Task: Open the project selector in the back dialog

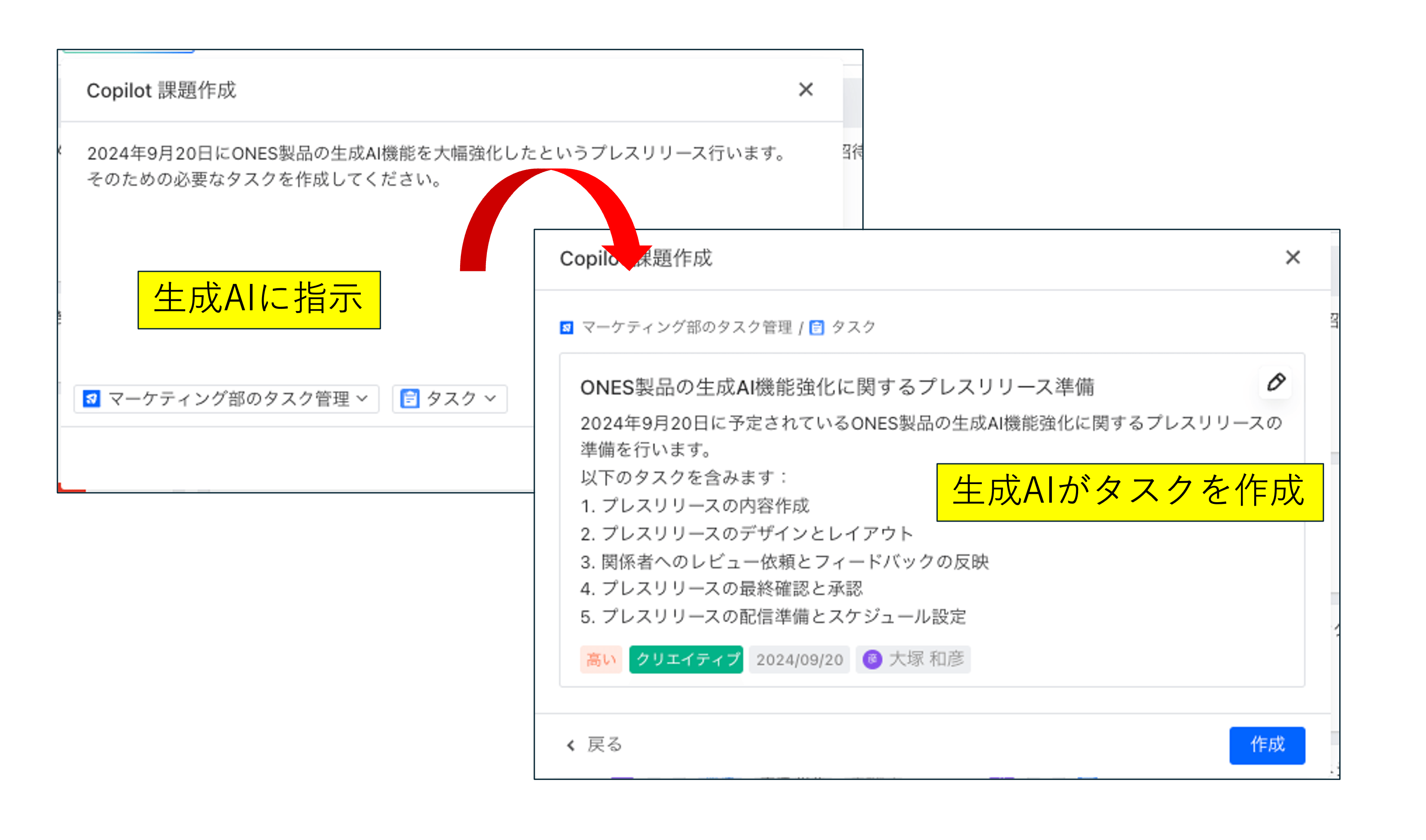Action: [227, 399]
